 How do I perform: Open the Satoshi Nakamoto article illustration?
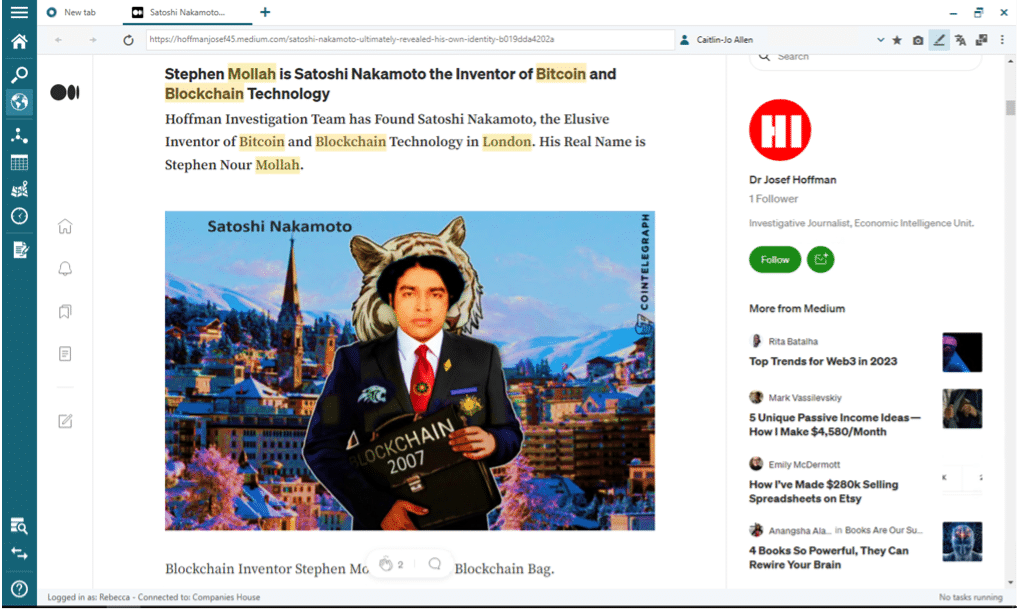tap(410, 371)
